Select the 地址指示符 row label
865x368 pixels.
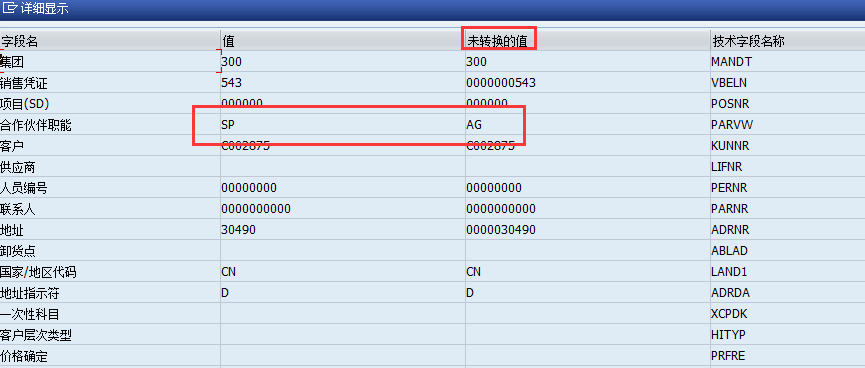30,293
